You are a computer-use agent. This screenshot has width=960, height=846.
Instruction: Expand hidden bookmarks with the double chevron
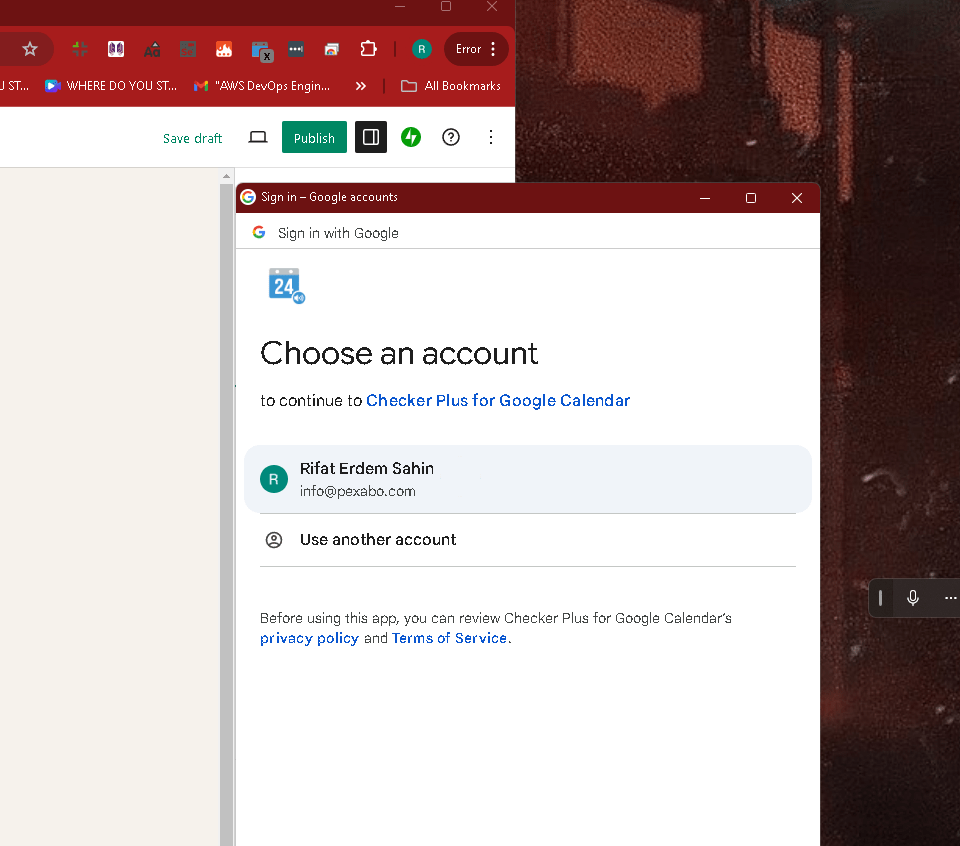(x=361, y=86)
